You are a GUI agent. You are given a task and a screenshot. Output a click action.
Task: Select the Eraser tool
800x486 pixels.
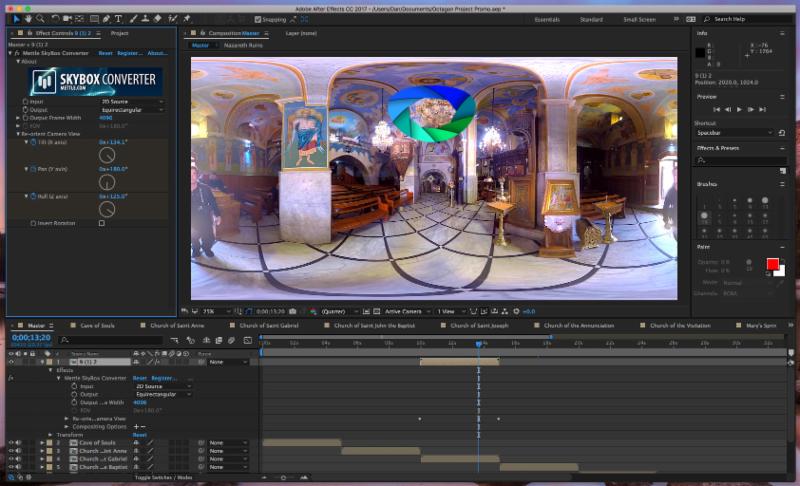(157, 19)
